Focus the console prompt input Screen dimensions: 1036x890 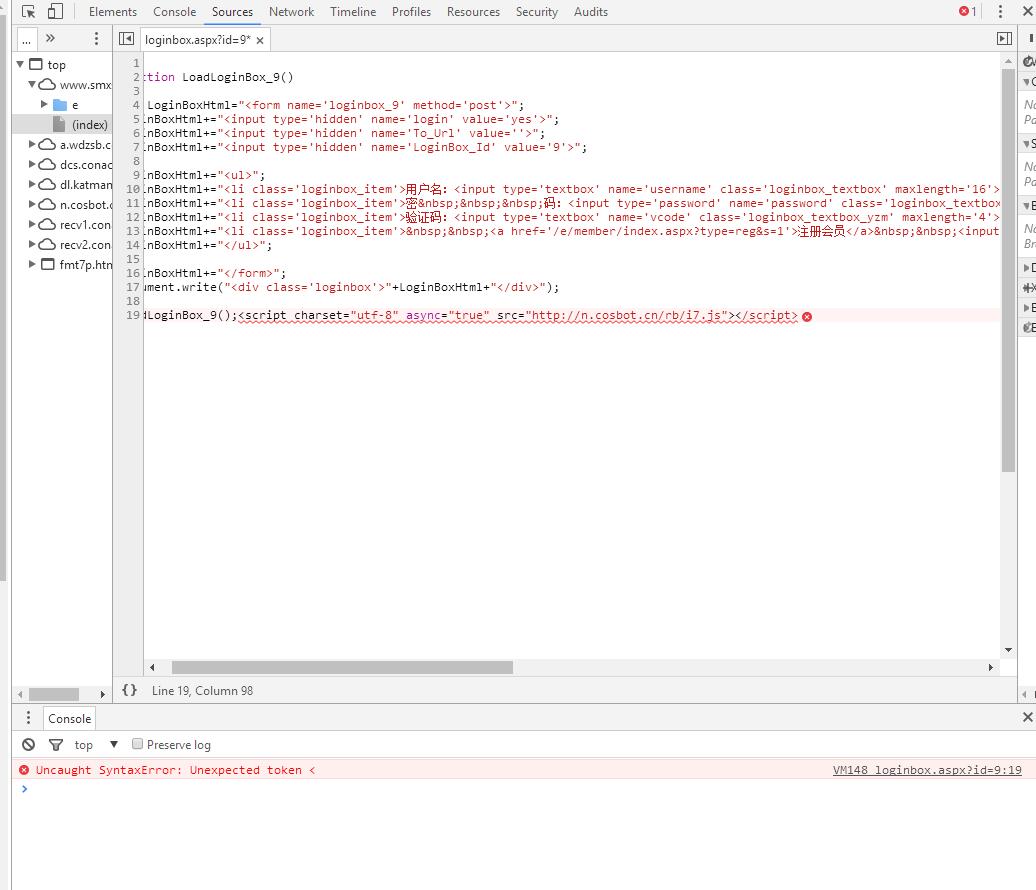click(x=529, y=789)
